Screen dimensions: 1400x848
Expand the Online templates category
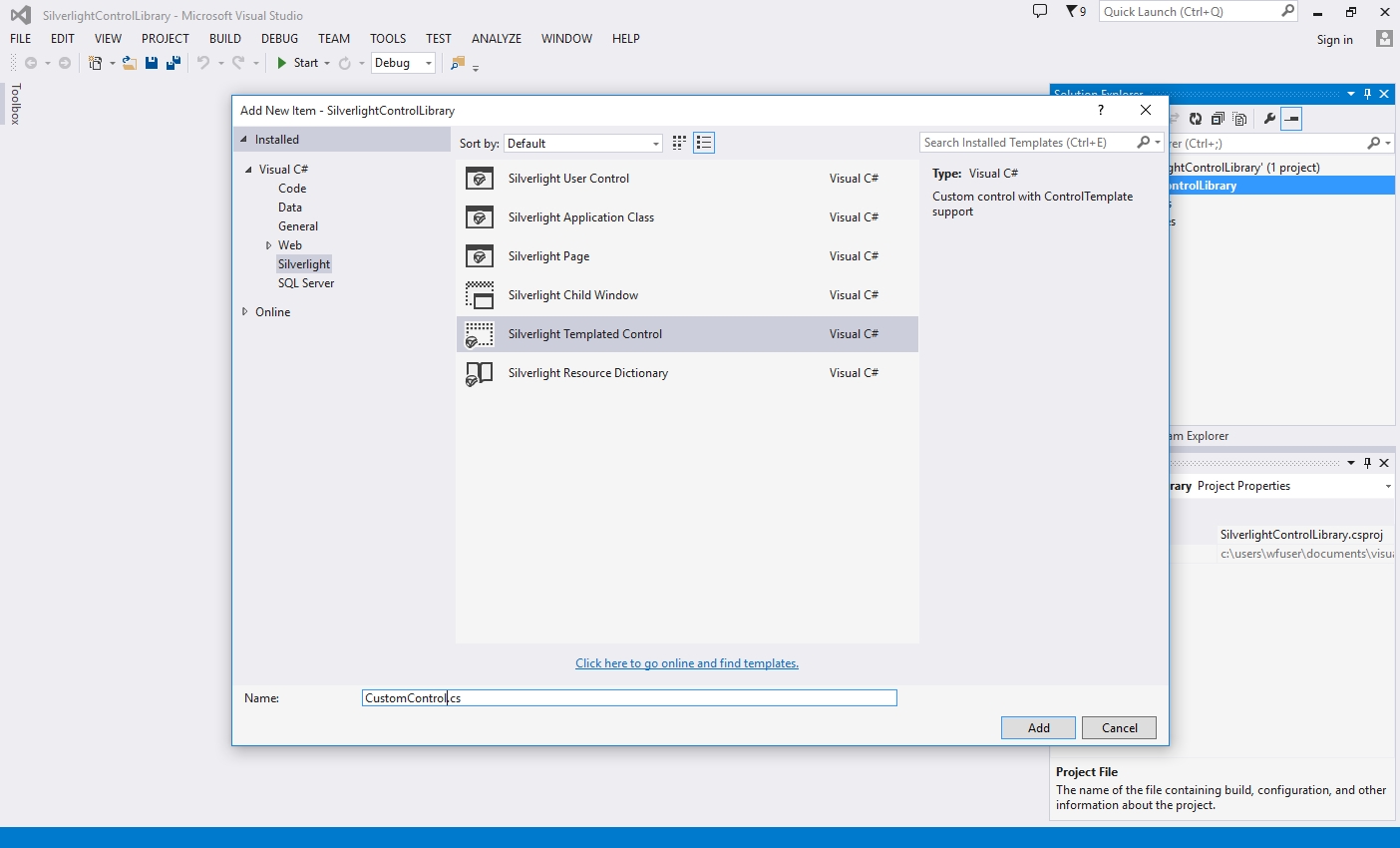(245, 312)
